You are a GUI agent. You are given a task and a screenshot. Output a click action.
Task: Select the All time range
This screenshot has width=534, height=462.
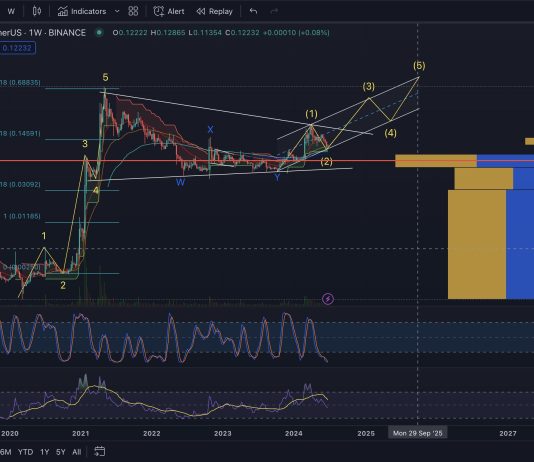(x=77, y=452)
